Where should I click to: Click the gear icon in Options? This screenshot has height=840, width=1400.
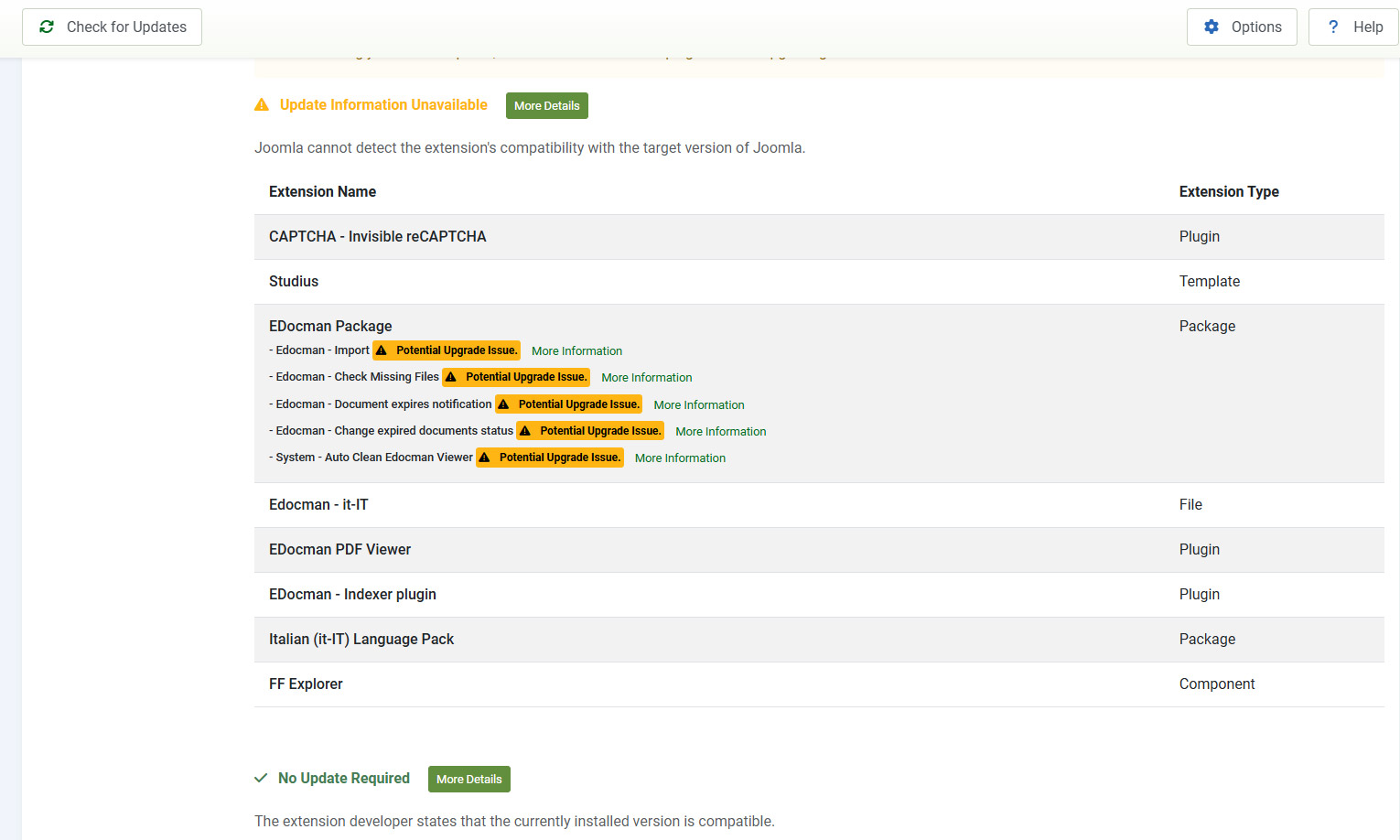1212,27
